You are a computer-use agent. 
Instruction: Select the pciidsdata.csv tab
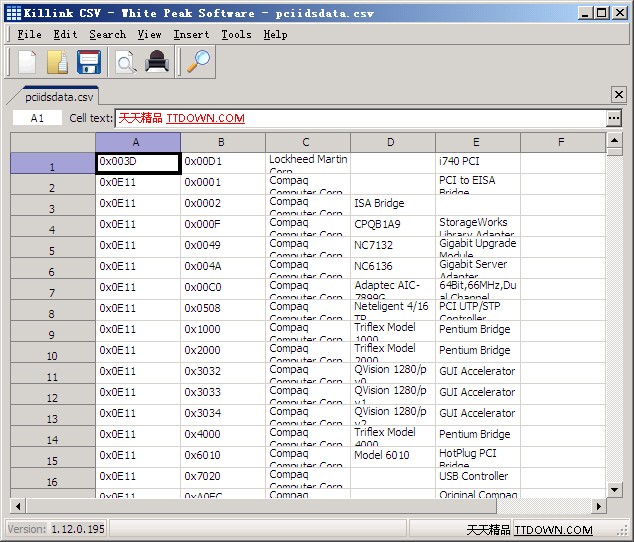pyautogui.click(x=59, y=97)
